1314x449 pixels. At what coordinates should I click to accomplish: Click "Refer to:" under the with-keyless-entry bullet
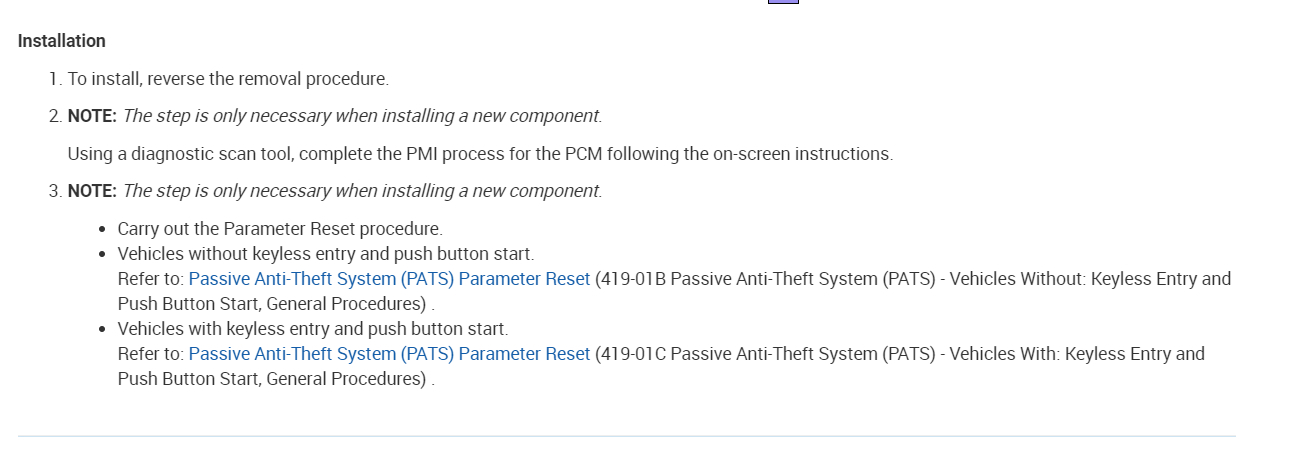(151, 354)
